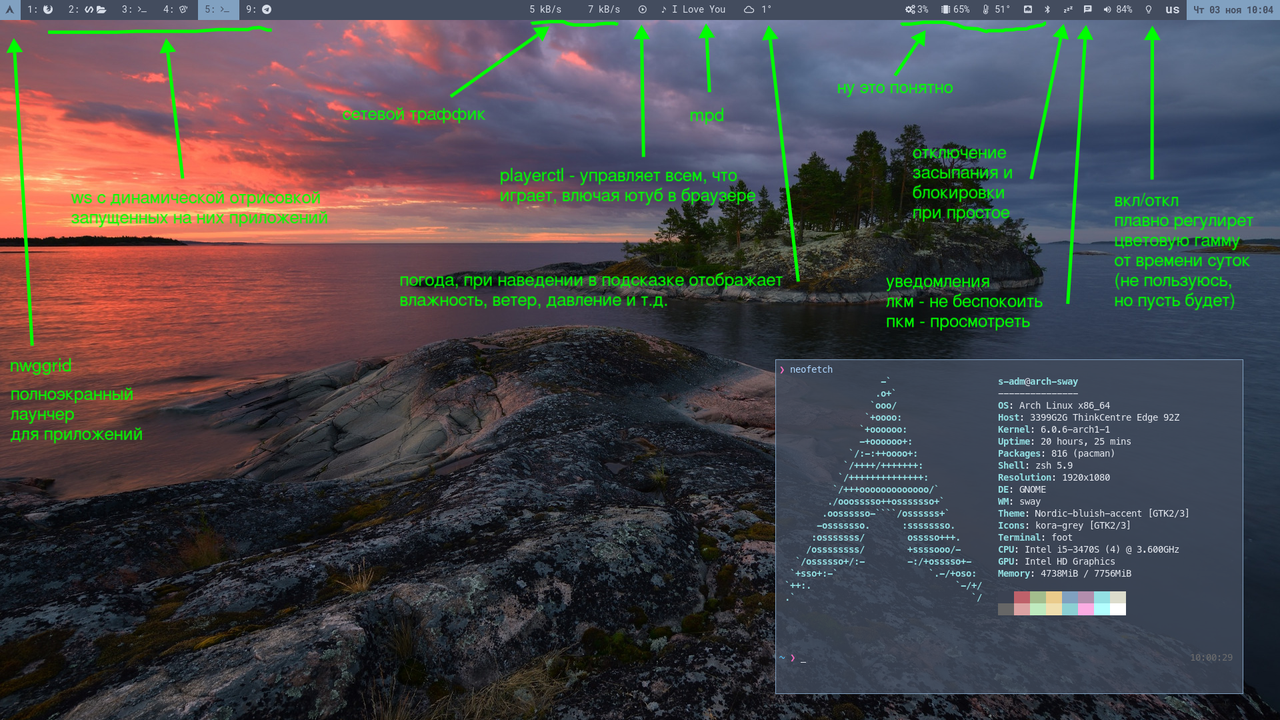Click the OS: Arch Linux x86_64 line
The image size is (1280, 720).
click(1054, 406)
